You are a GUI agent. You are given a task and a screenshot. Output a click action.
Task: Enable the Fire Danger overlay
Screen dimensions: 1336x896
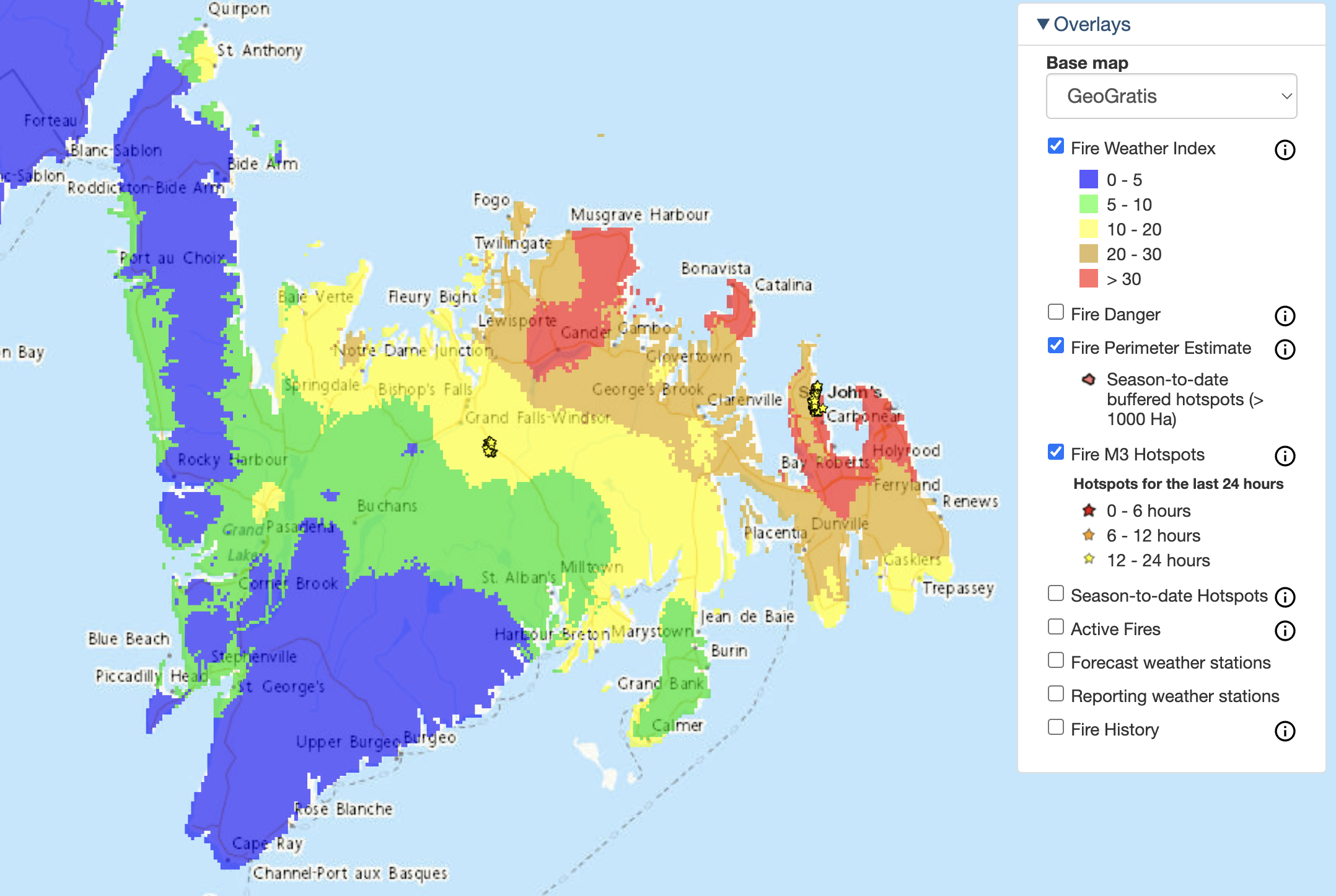[x=1056, y=312]
